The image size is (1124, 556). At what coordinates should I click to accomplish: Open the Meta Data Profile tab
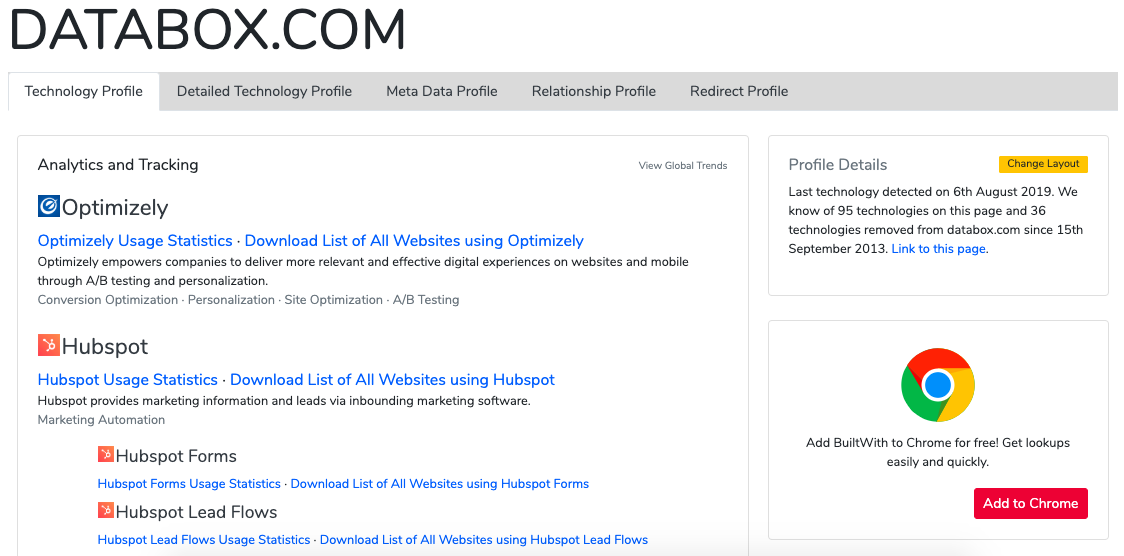[x=442, y=92]
